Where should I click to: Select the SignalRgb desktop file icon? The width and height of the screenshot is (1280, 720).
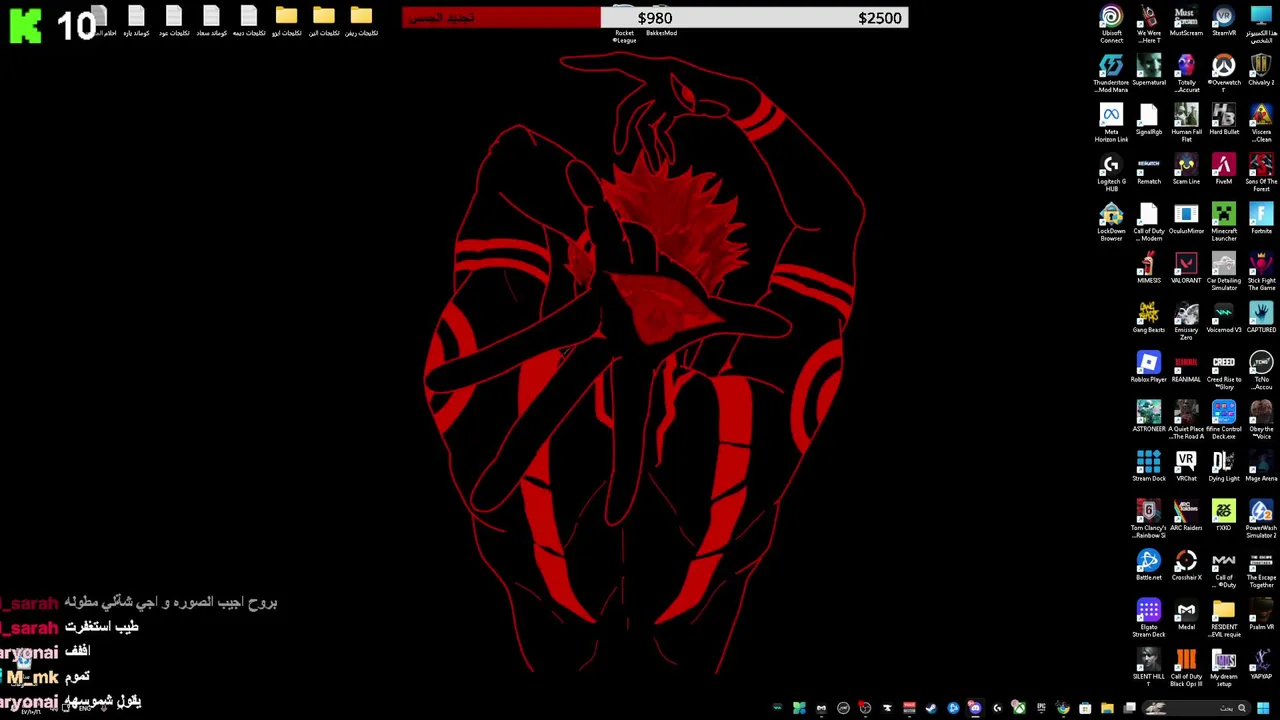pyautogui.click(x=1149, y=120)
